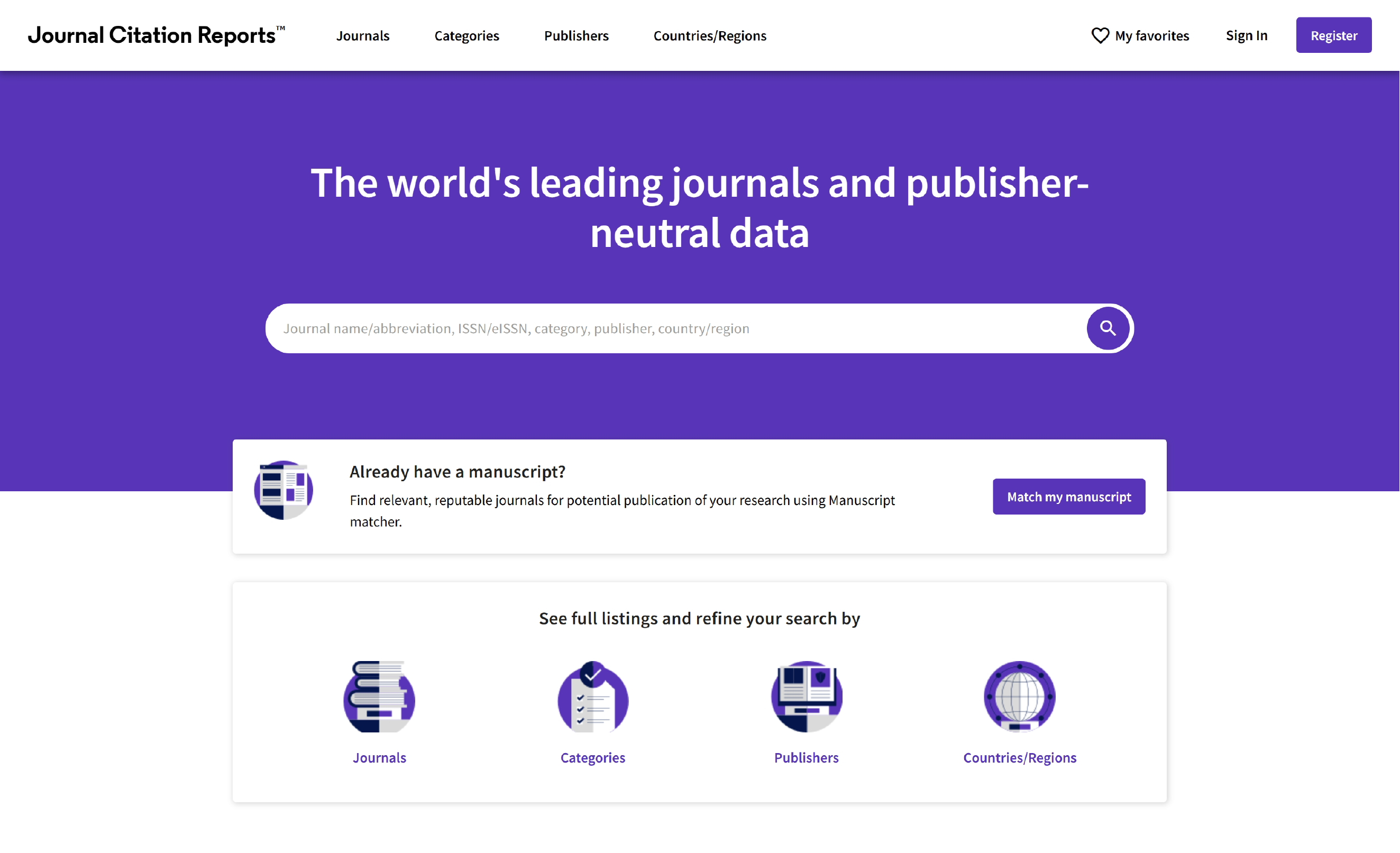Open Publishers in the top navigation
This screenshot has height=853, width=1400.
576,35
